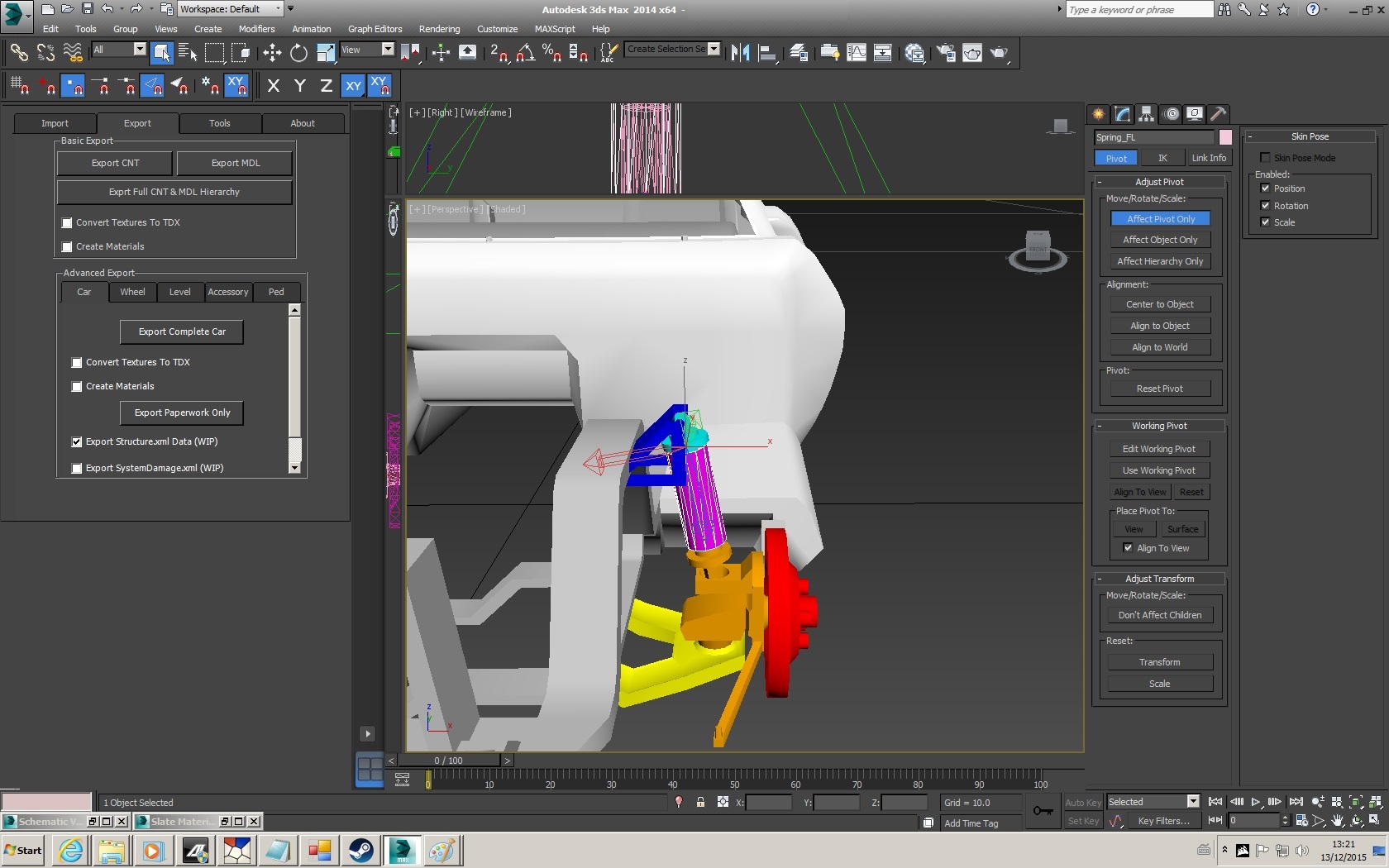Open the Hierarchy command panel tab
Viewport: 1389px width, 868px height.
coord(1146,114)
